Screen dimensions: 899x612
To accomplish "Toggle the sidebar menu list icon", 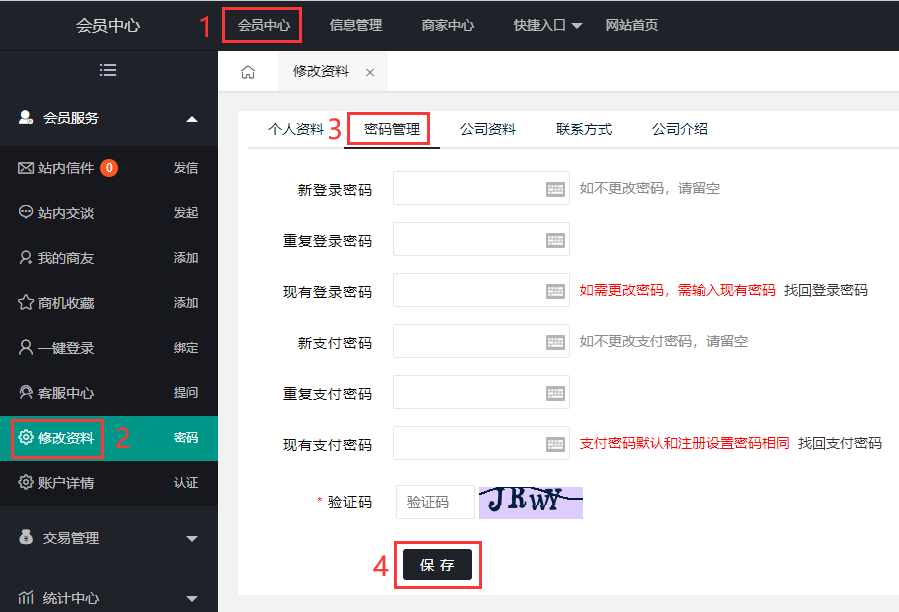I will click(108, 70).
